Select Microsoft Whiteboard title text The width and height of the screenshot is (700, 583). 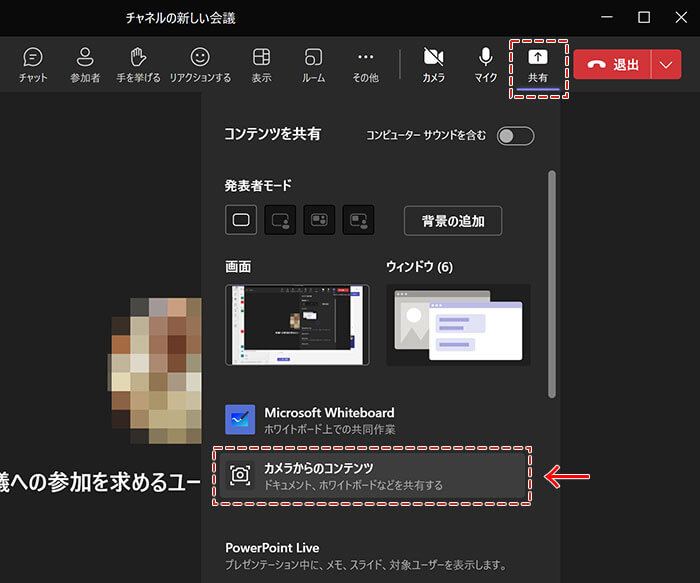coord(329,412)
